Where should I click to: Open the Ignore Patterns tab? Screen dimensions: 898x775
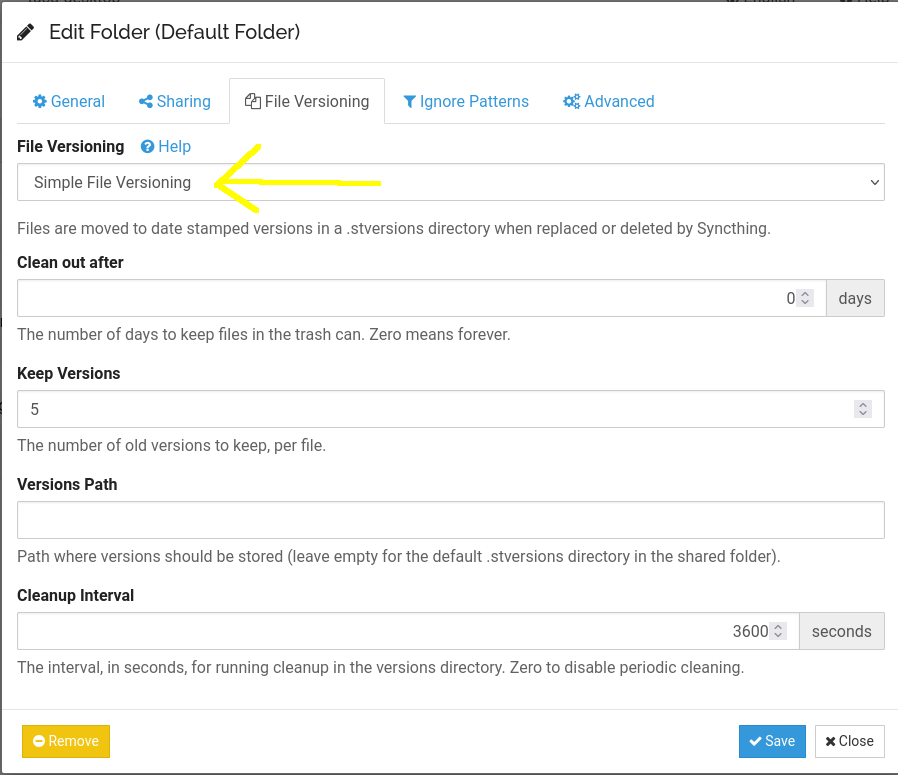tap(465, 101)
